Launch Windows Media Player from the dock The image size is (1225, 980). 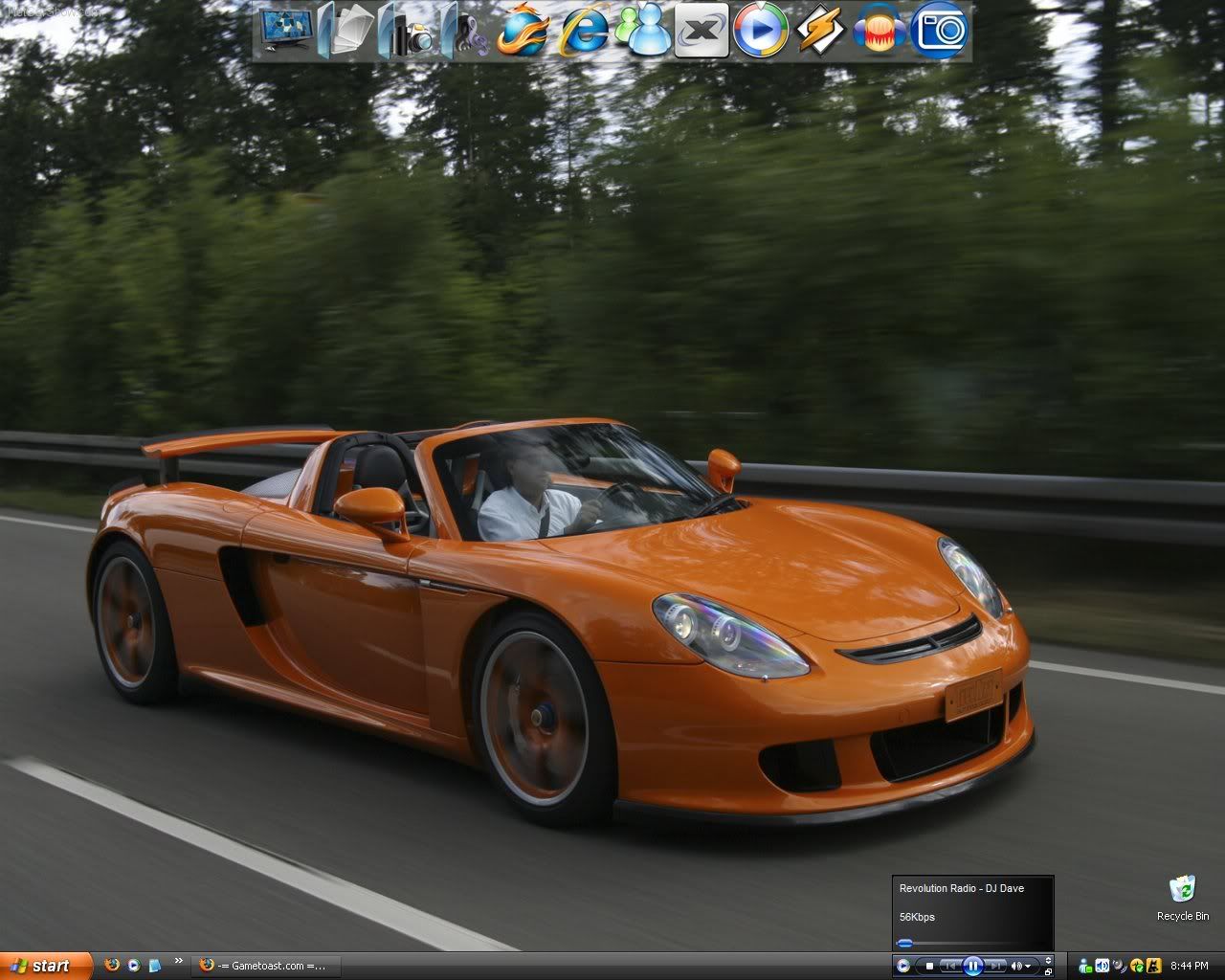tap(760, 31)
